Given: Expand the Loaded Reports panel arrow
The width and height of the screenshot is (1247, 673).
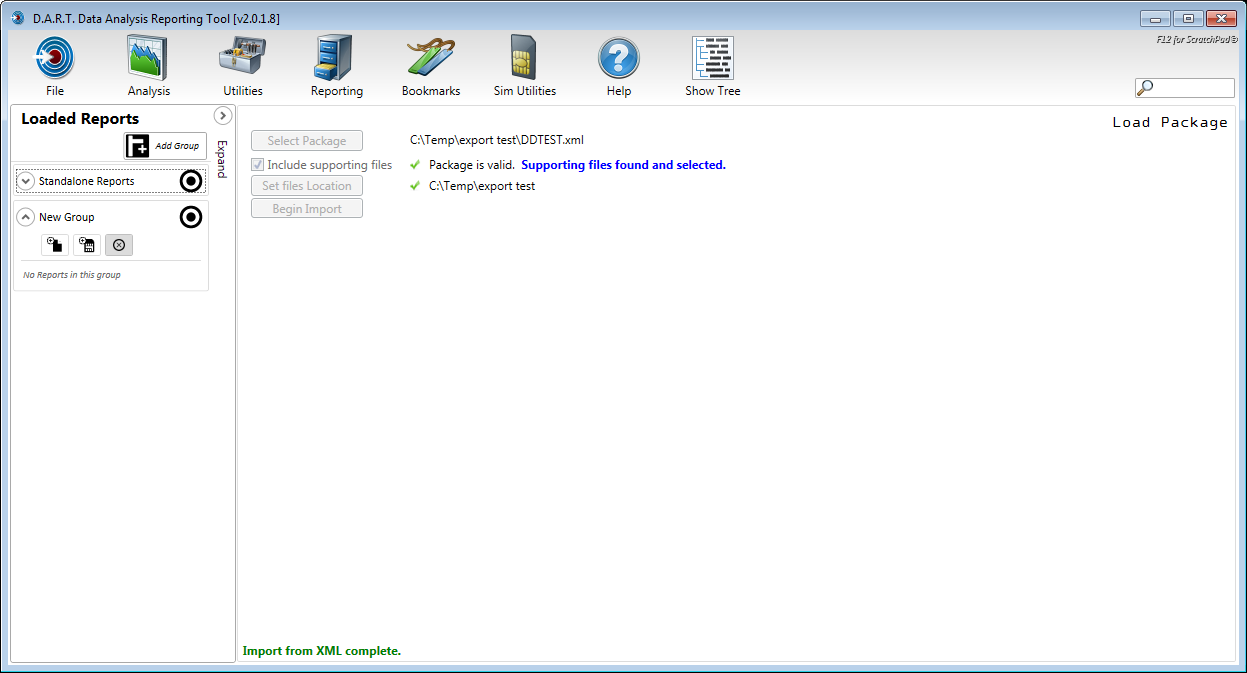Looking at the screenshot, I should (223, 116).
